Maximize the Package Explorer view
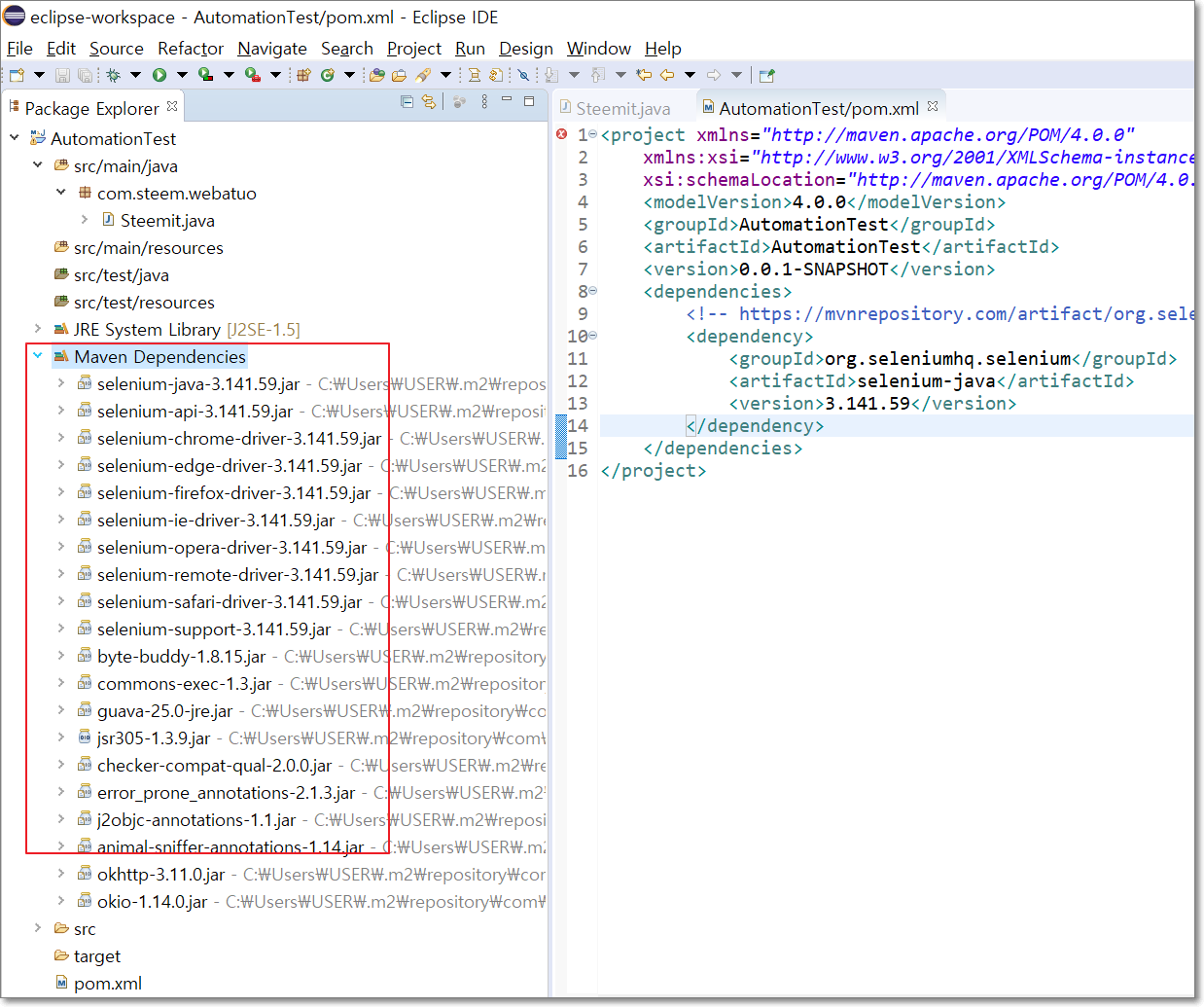 click(x=529, y=101)
